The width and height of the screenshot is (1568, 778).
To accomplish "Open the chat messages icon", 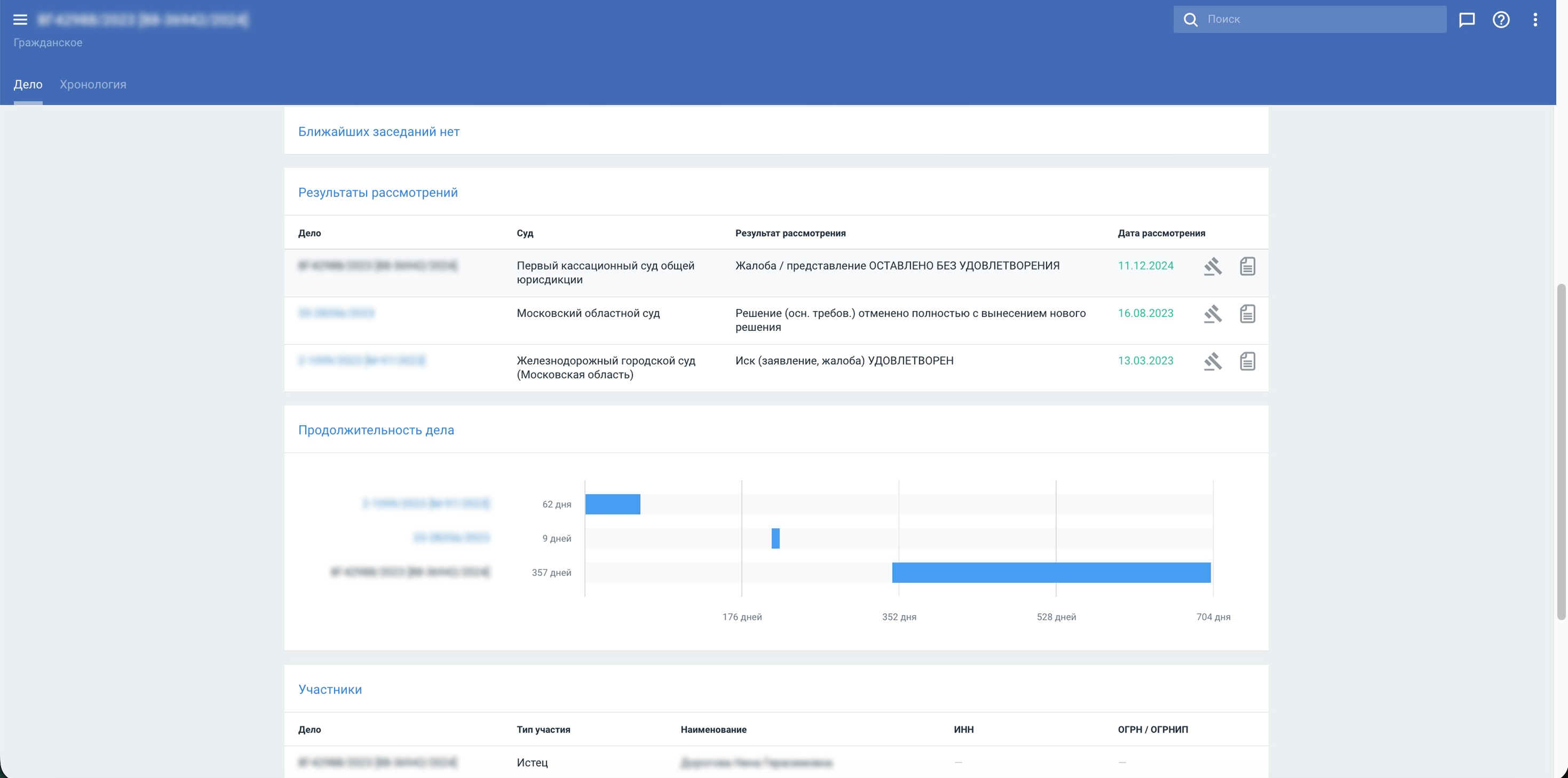I will click(x=1467, y=20).
